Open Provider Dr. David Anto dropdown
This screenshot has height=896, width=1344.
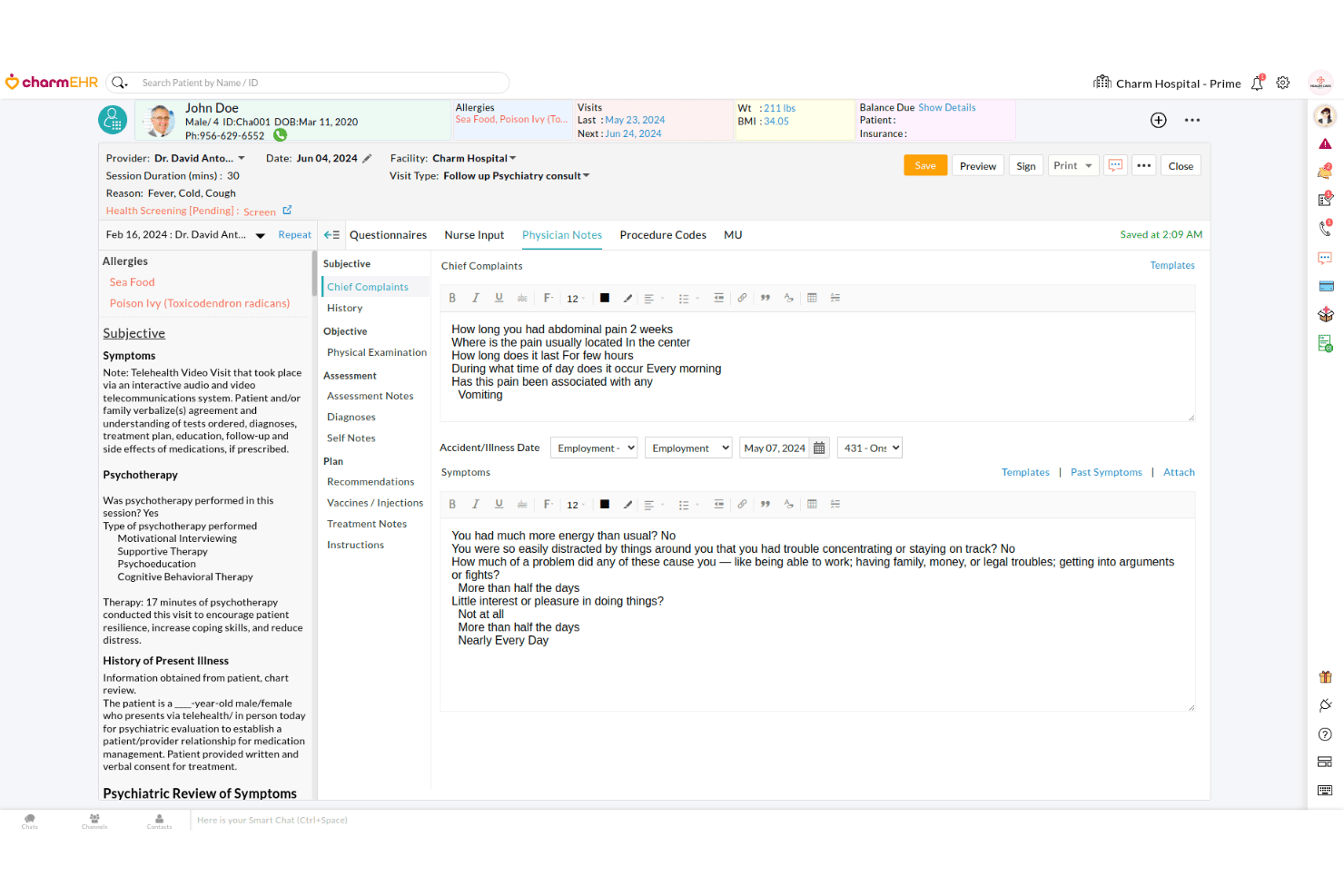pyautogui.click(x=199, y=158)
